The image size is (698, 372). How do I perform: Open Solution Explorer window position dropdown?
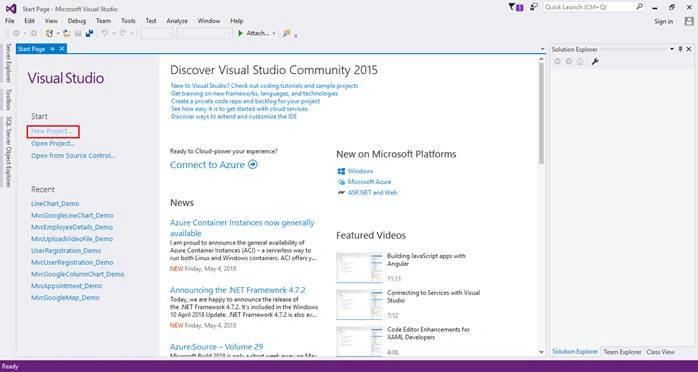(x=671, y=49)
